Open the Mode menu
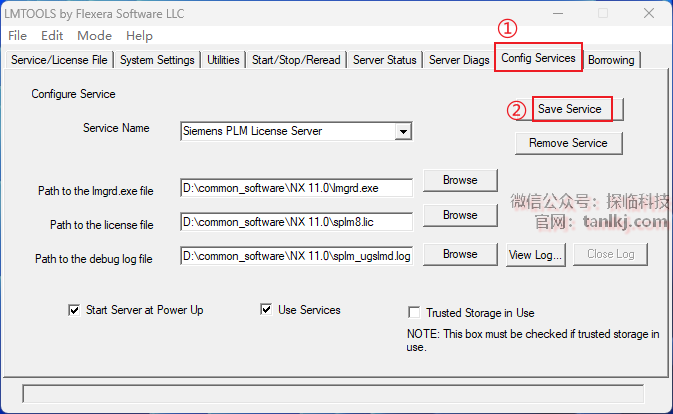Image resolution: width=673 pixels, height=414 pixels. click(94, 36)
